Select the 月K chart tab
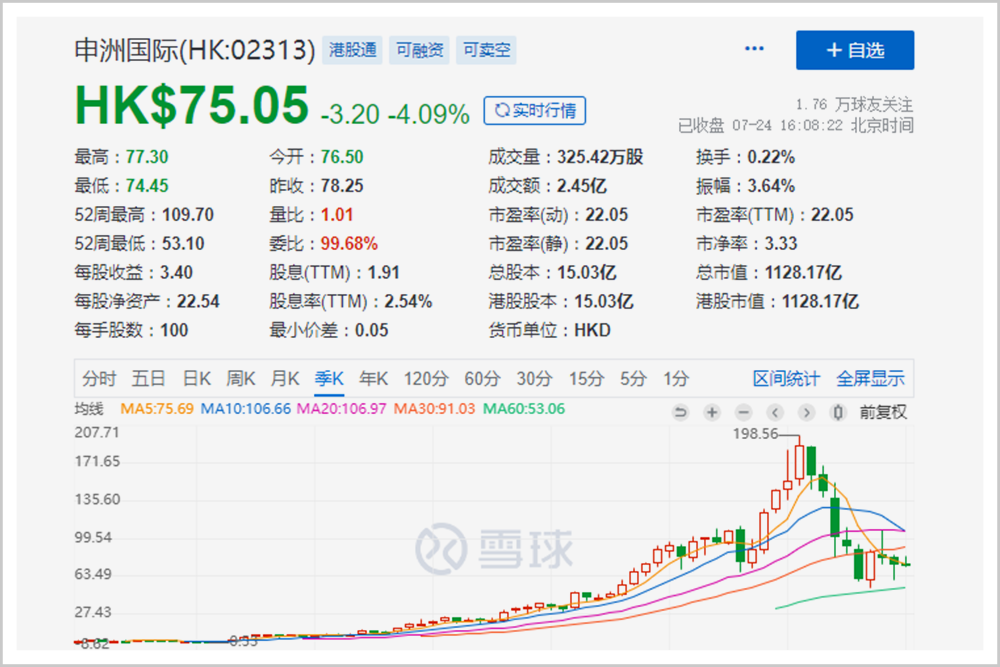Image resolution: width=1000 pixels, height=667 pixels. [285, 379]
